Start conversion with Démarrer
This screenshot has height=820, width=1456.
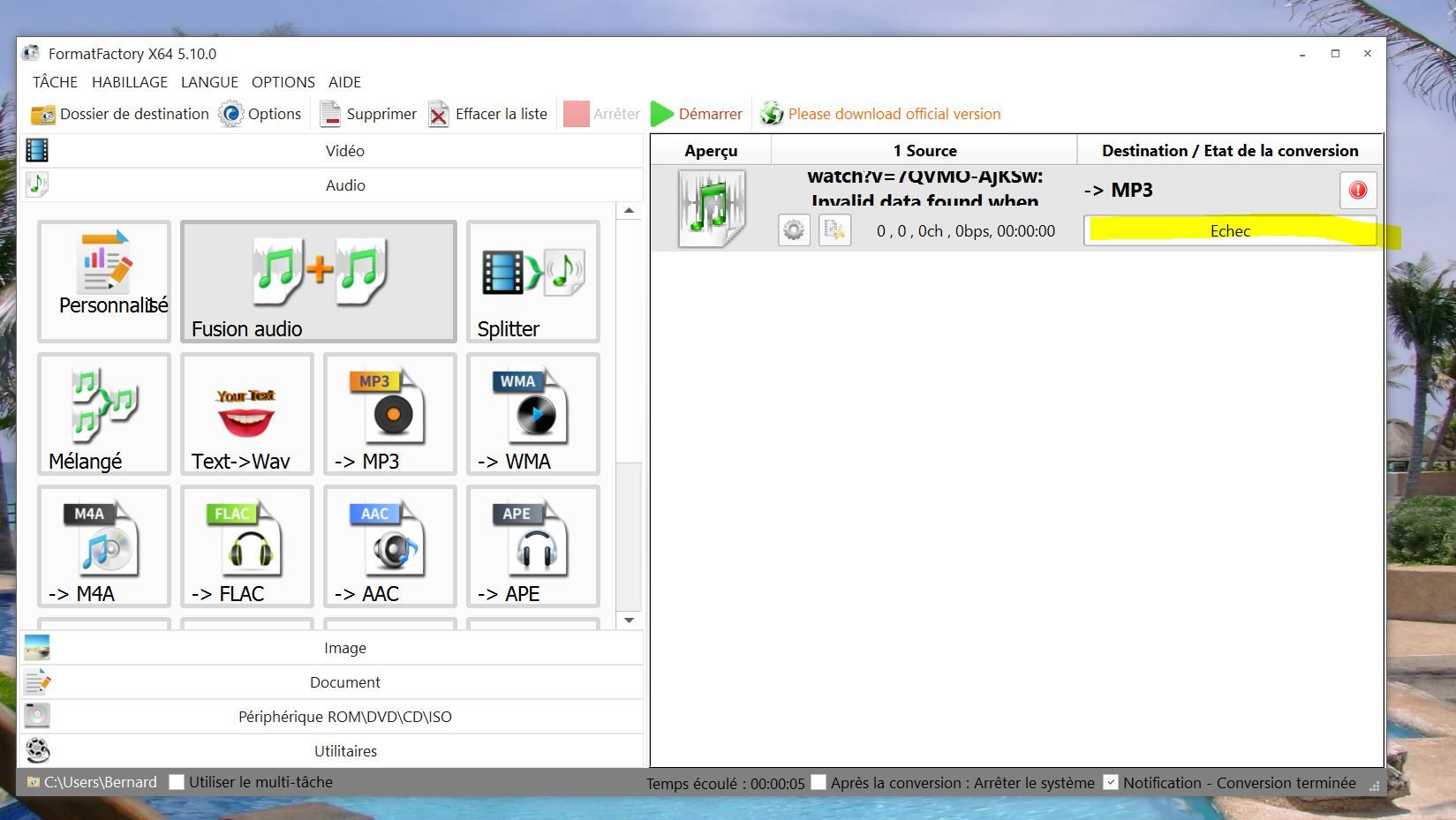(x=697, y=114)
